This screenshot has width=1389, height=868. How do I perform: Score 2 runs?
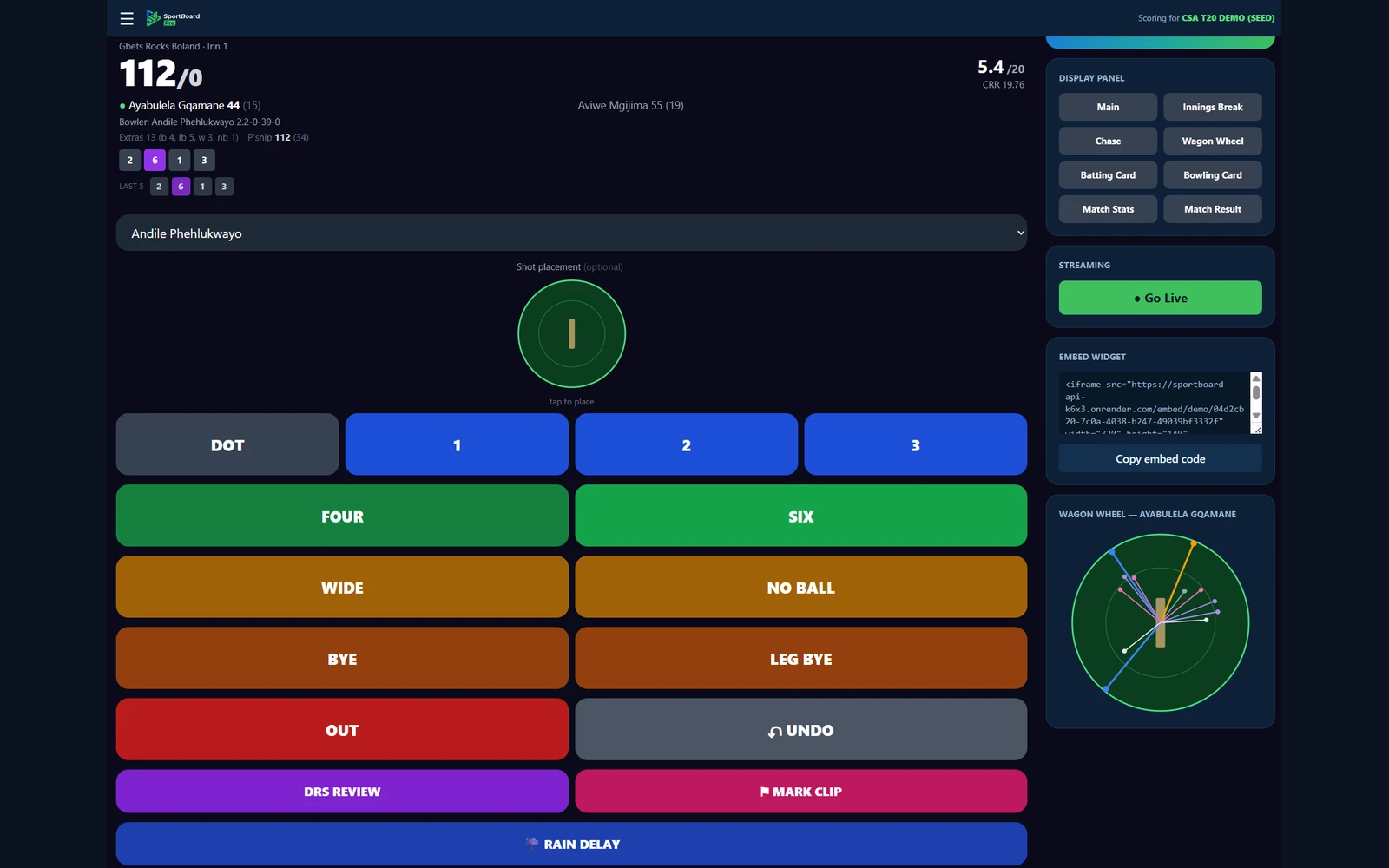pyautogui.click(x=686, y=444)
